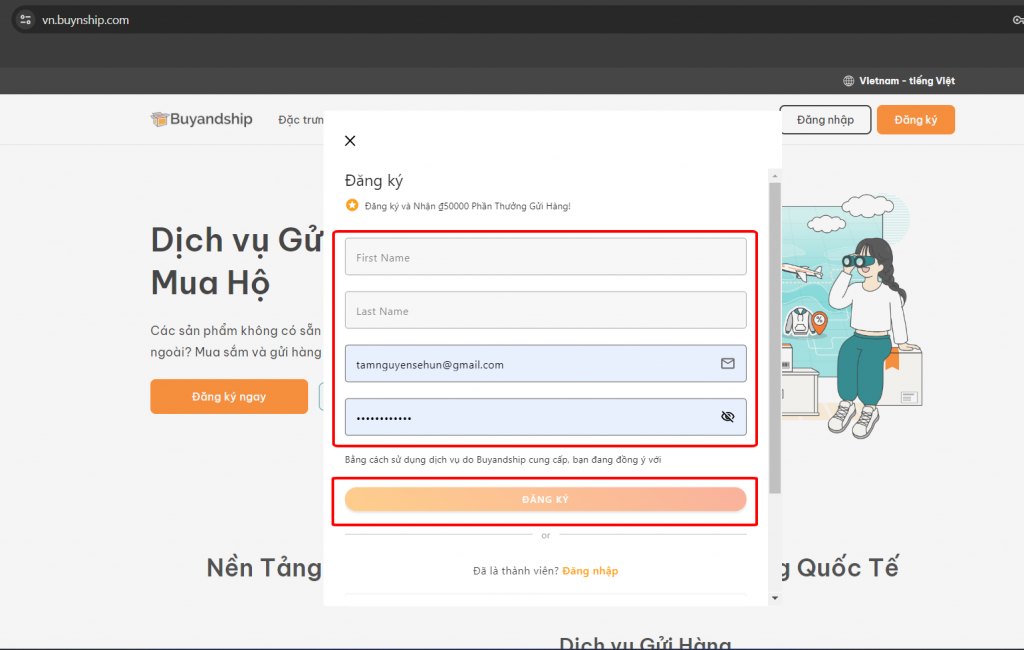This screenshot has height=650, width=1024.
Task: Click the orange star reward icon
Action: 352,205
